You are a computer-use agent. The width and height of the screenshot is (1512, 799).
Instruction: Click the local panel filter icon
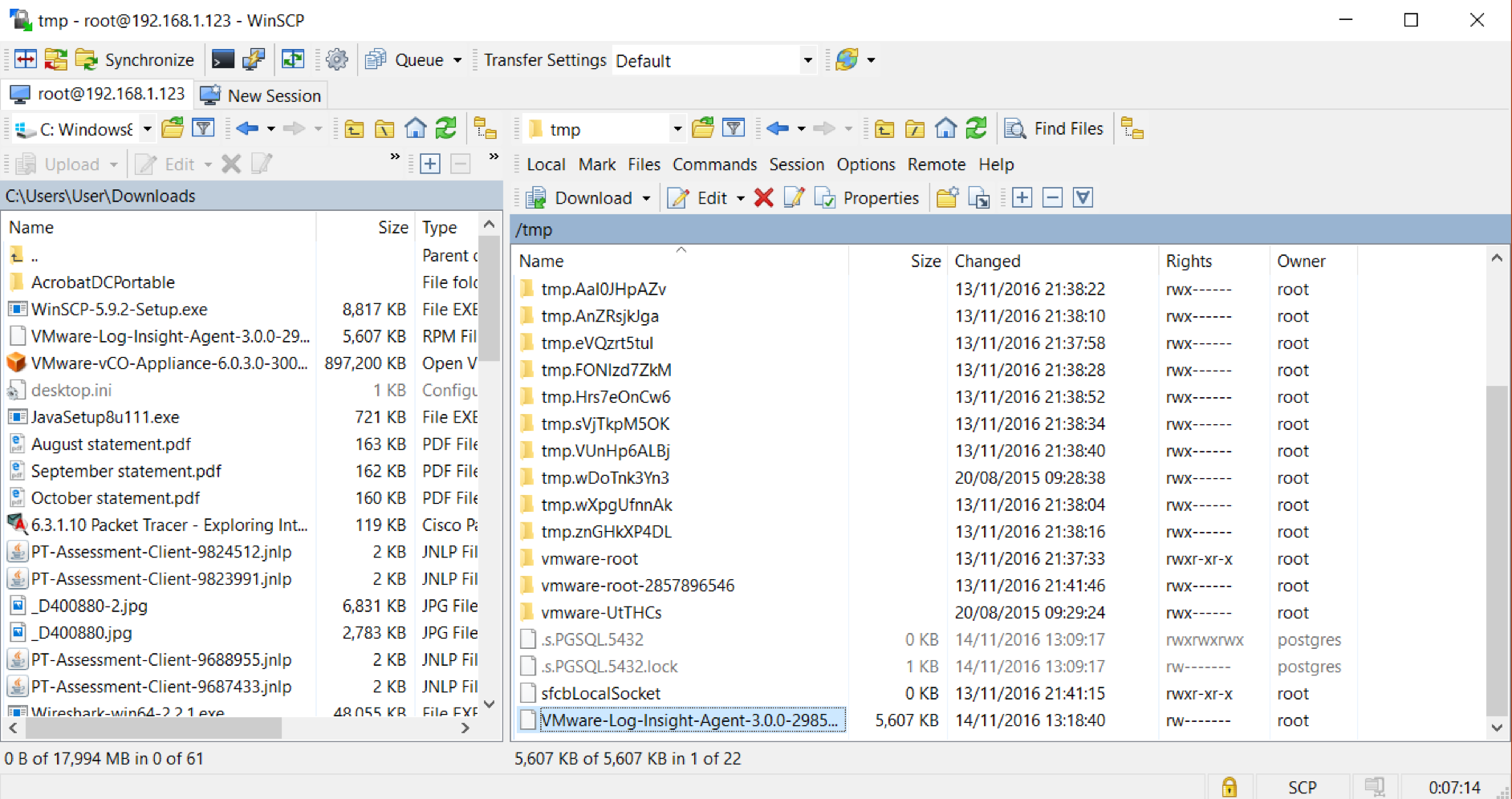coord(204,128)
